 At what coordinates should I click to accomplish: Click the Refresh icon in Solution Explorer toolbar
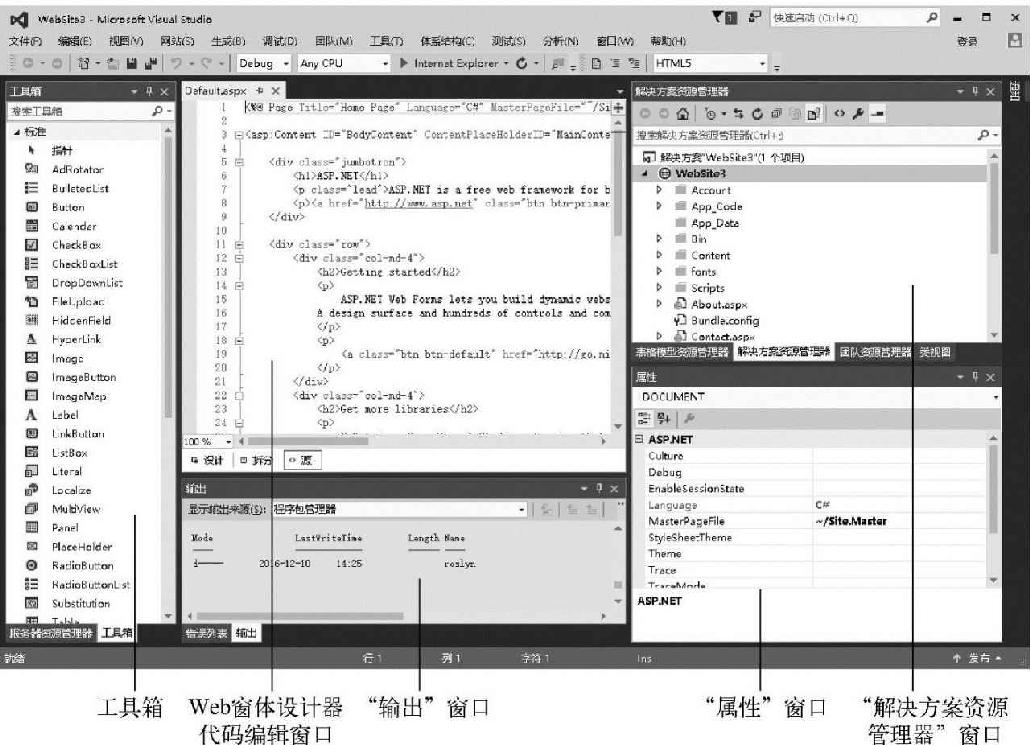tap(757, 114)
